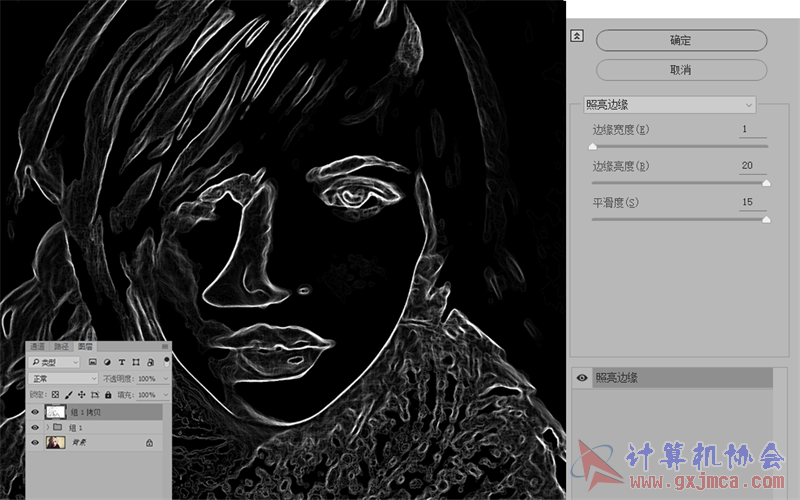Enable the shape layer filter icon
This screenshot has width=800, height=500.
[136, 362]
